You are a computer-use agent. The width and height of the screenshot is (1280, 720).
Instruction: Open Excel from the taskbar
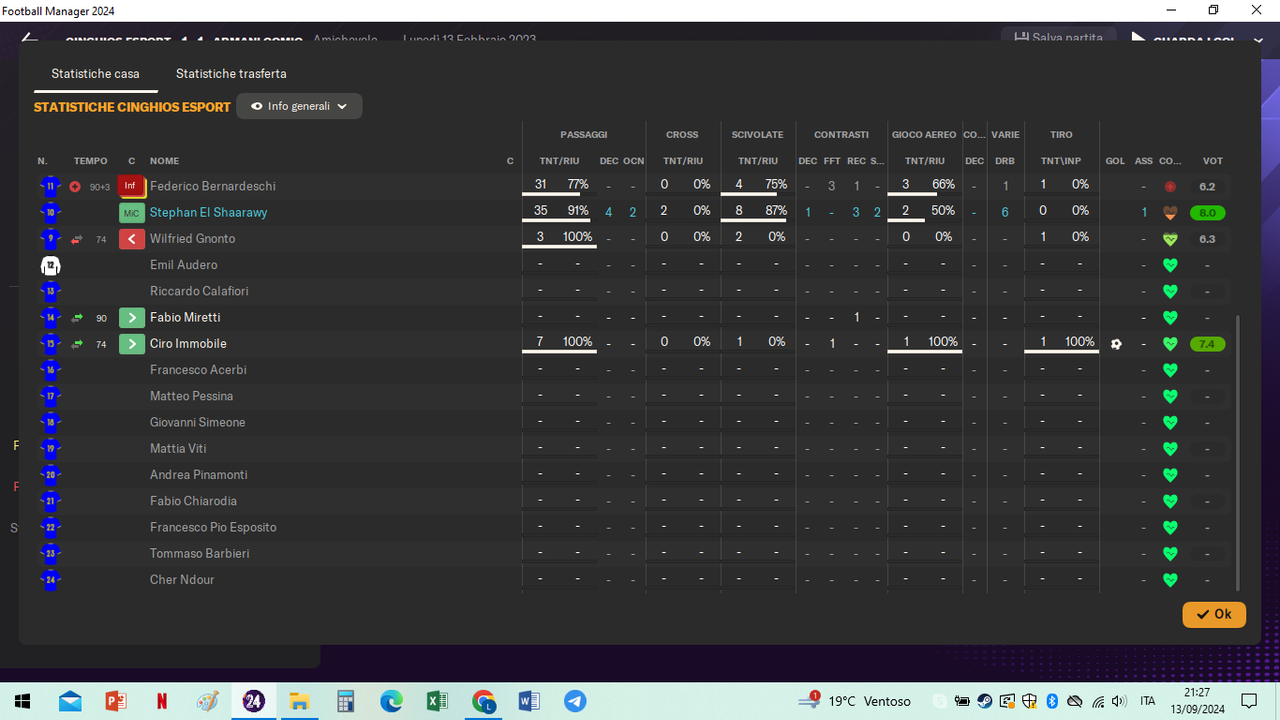click(437, 701)
